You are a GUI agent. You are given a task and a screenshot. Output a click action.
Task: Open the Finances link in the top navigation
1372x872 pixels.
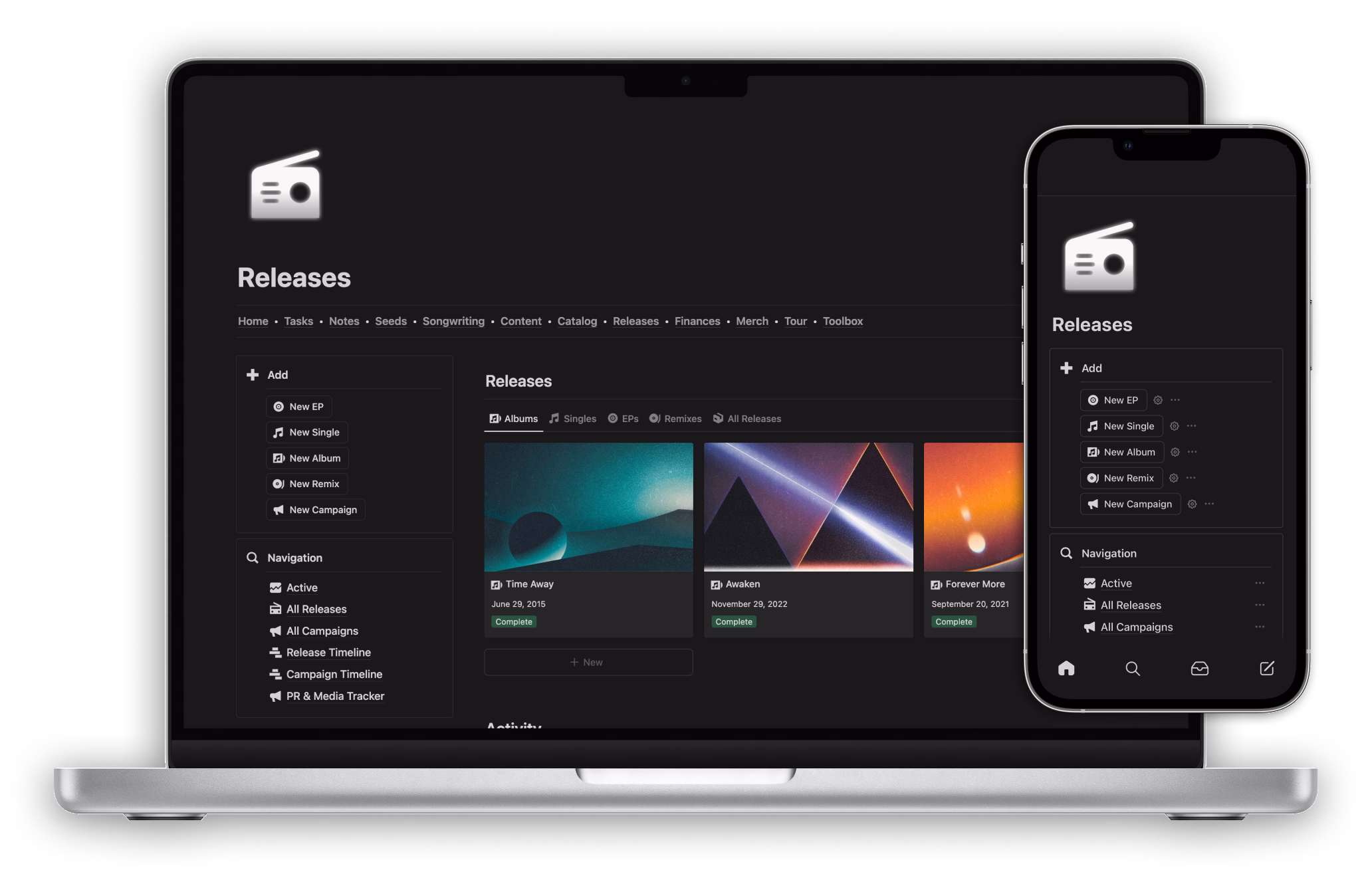697,321
